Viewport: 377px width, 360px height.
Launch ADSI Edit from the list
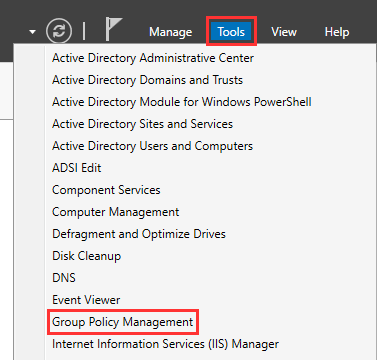point(77,168)
